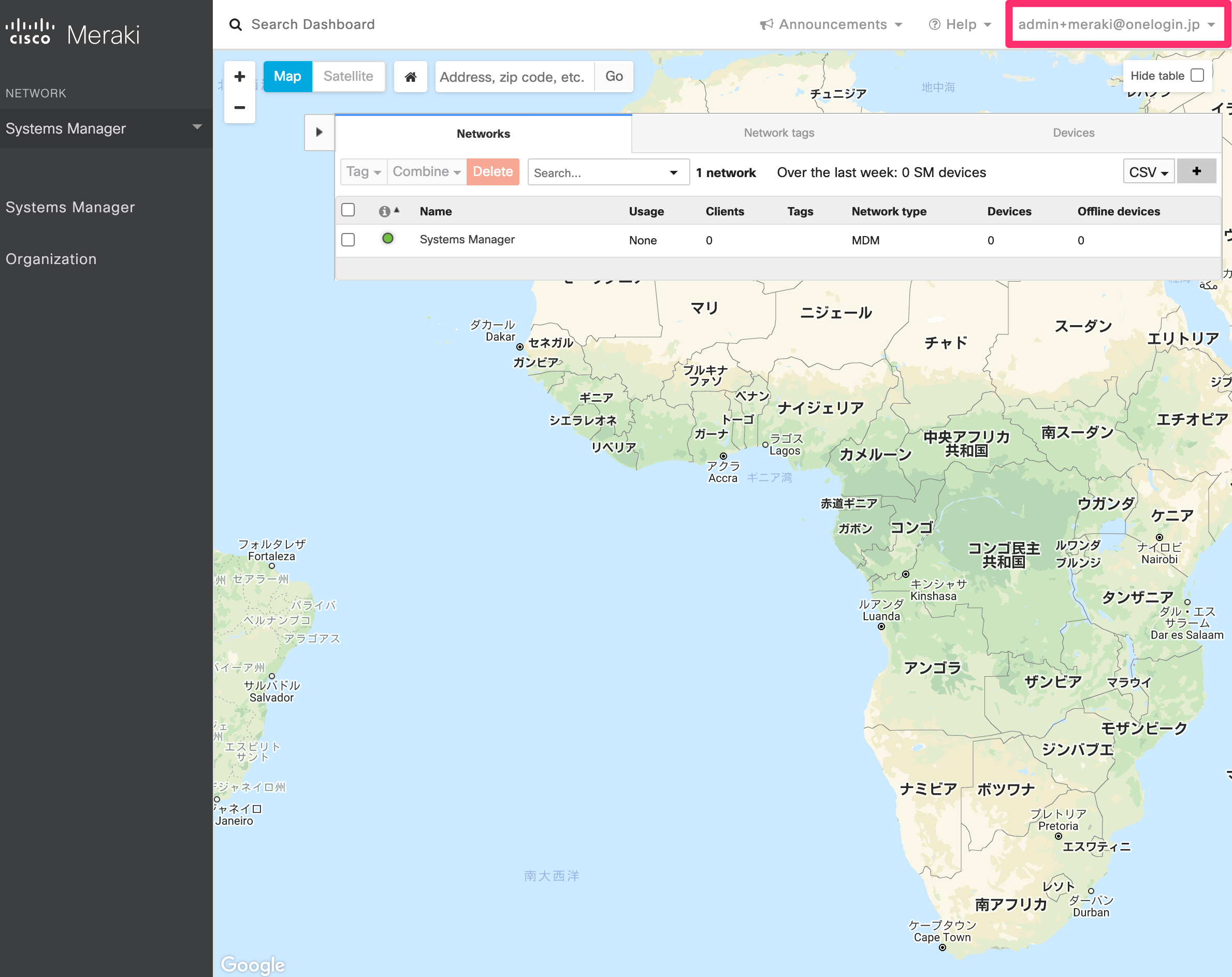Click the Address, zip code input field
This screenshot has width=1232, height=977.
point(515,77)
